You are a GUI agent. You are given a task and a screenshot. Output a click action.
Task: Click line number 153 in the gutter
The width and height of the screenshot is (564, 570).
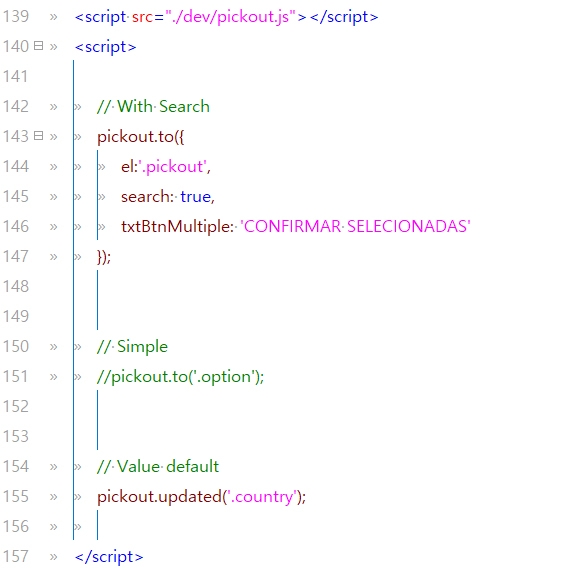(x=16, y=437)
